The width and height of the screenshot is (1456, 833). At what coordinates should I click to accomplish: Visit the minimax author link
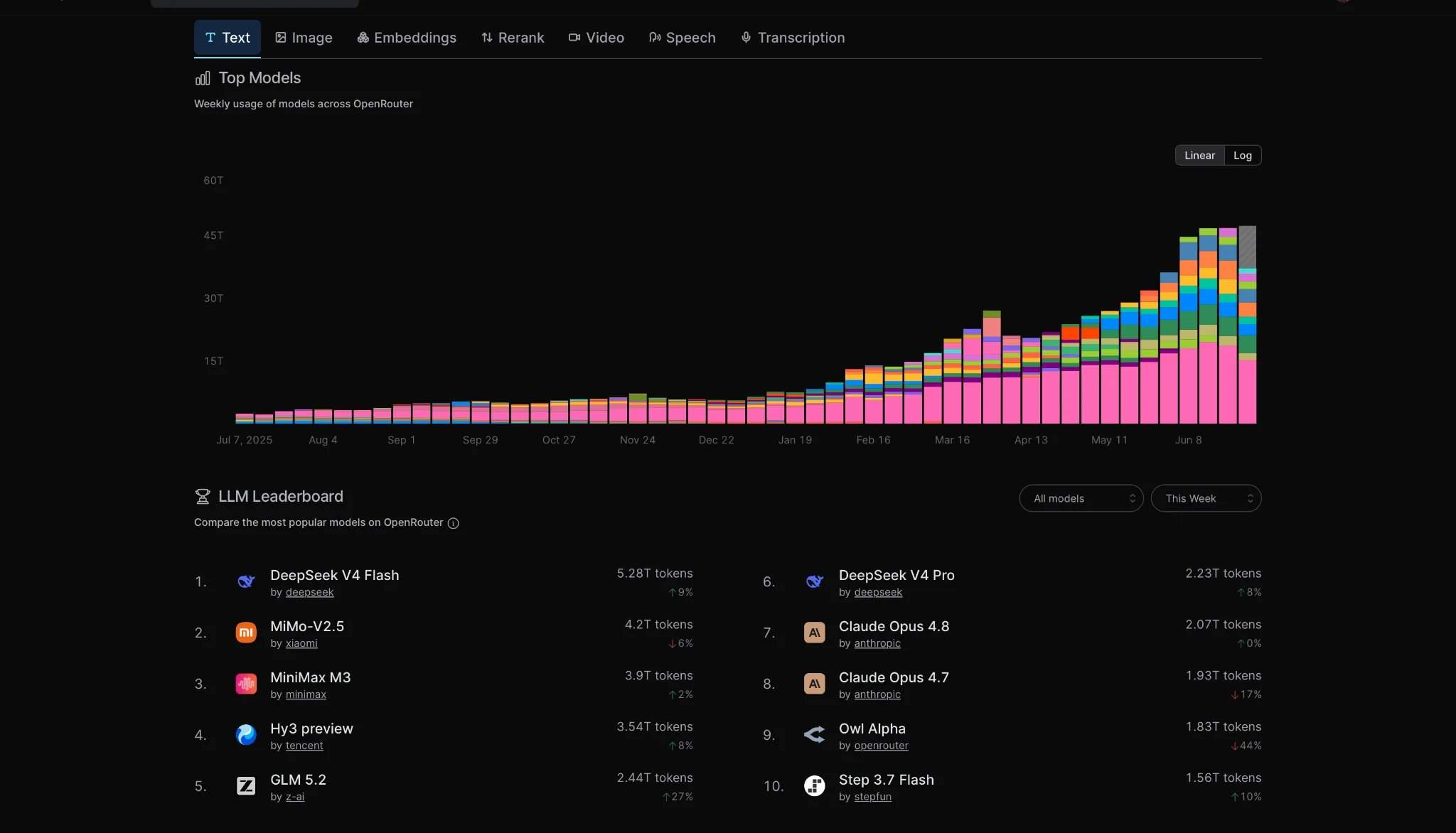[x=306, y=694]
